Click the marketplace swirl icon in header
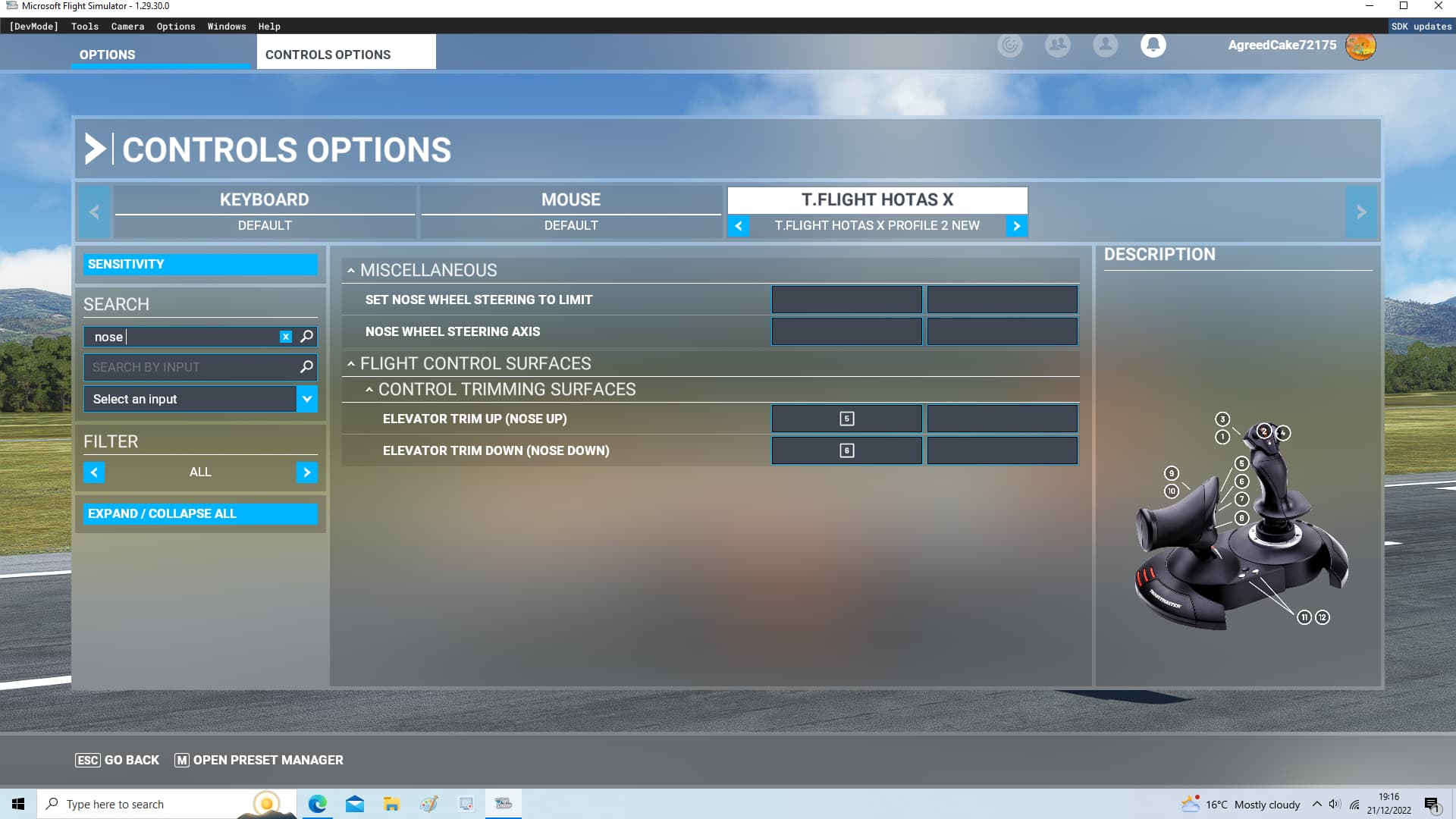Viewport: 1456px width, 819px height. click(1009, 45)
